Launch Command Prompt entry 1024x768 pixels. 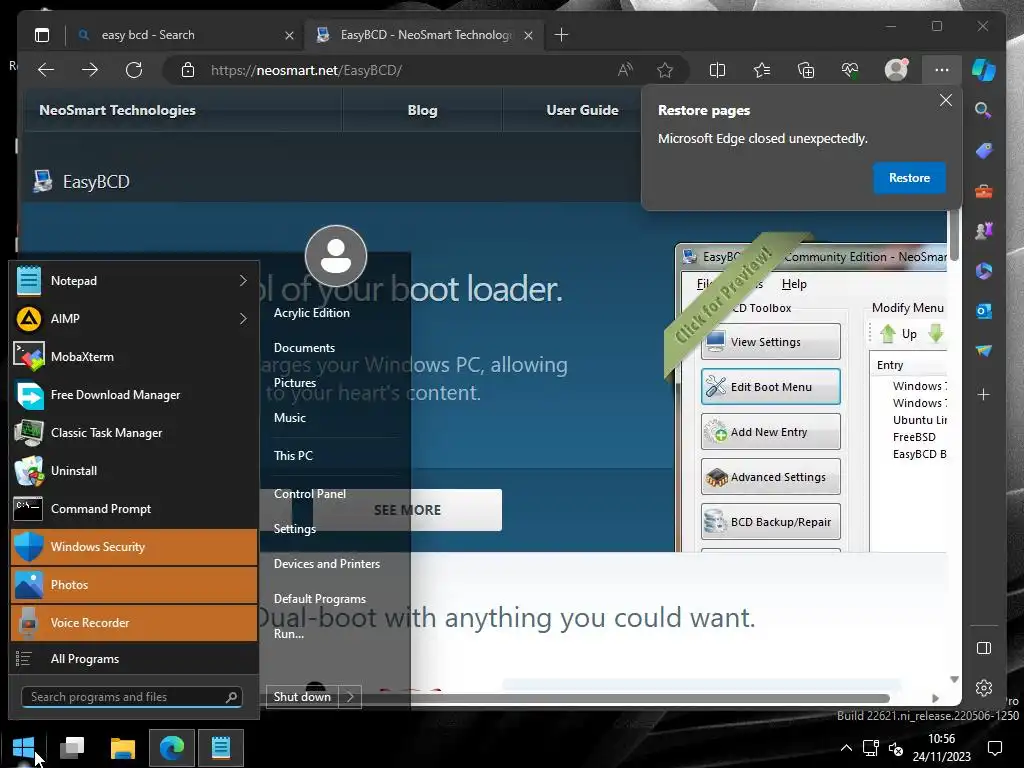click(134, 509)
